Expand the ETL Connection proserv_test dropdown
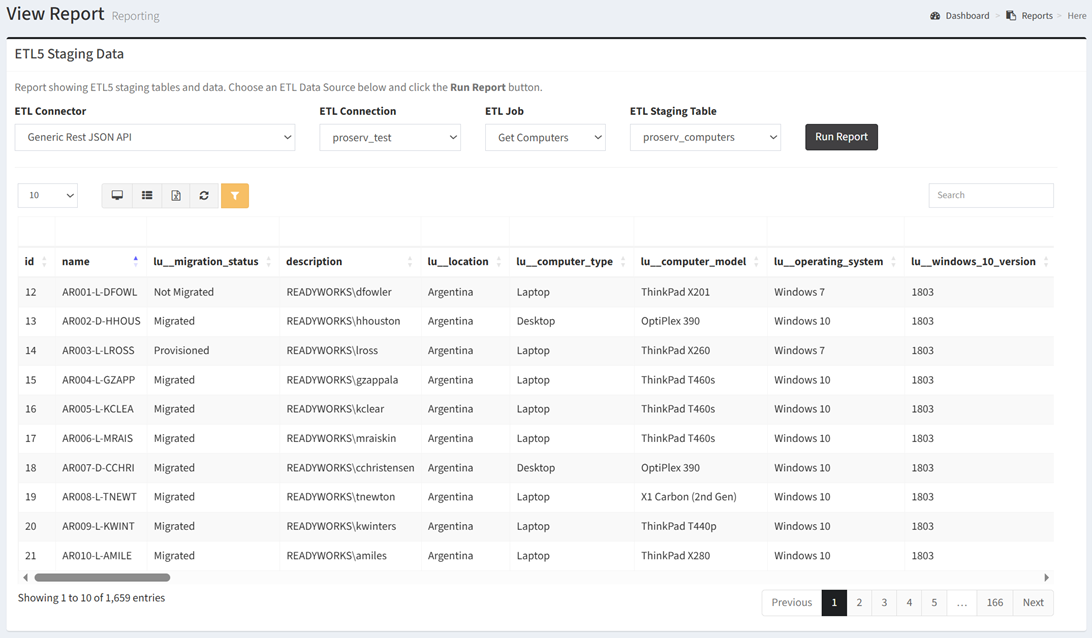 pyautogui.click(x=390, y=137)
